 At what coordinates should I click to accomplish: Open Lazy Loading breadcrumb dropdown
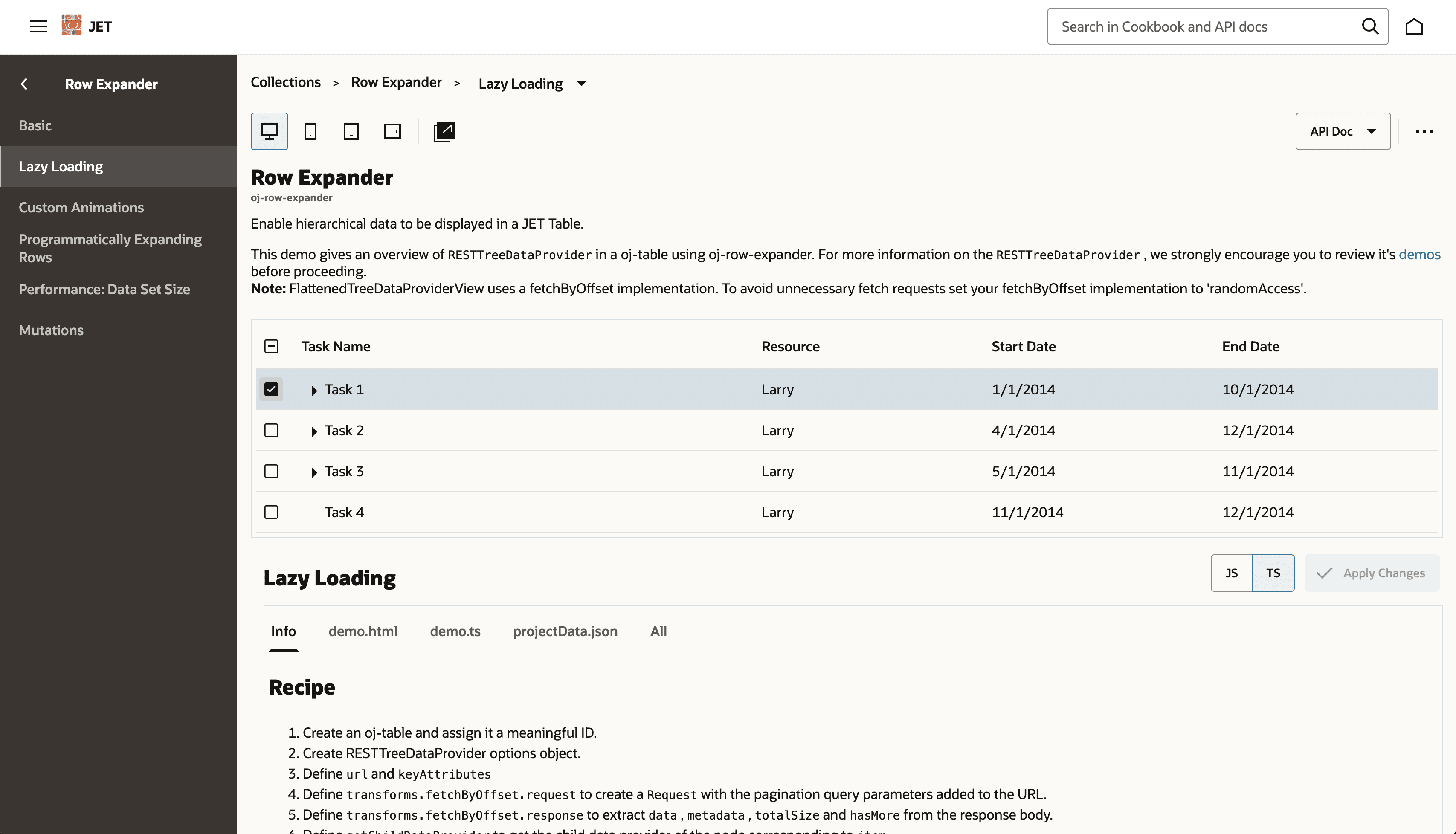[581, 84]
